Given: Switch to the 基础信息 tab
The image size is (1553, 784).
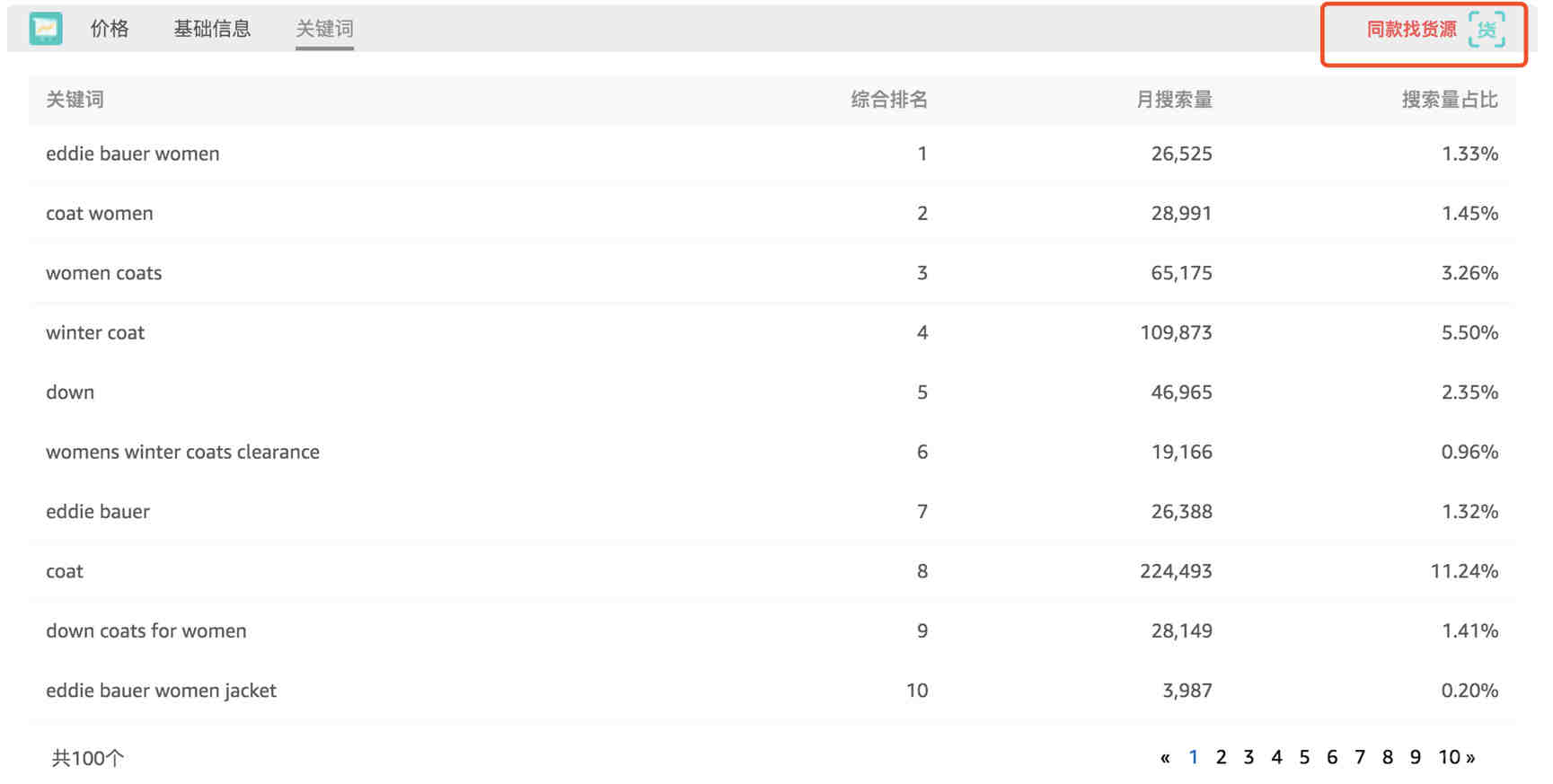Looking at the screenshot, I should pyautogui.click(x=212, y=29).
